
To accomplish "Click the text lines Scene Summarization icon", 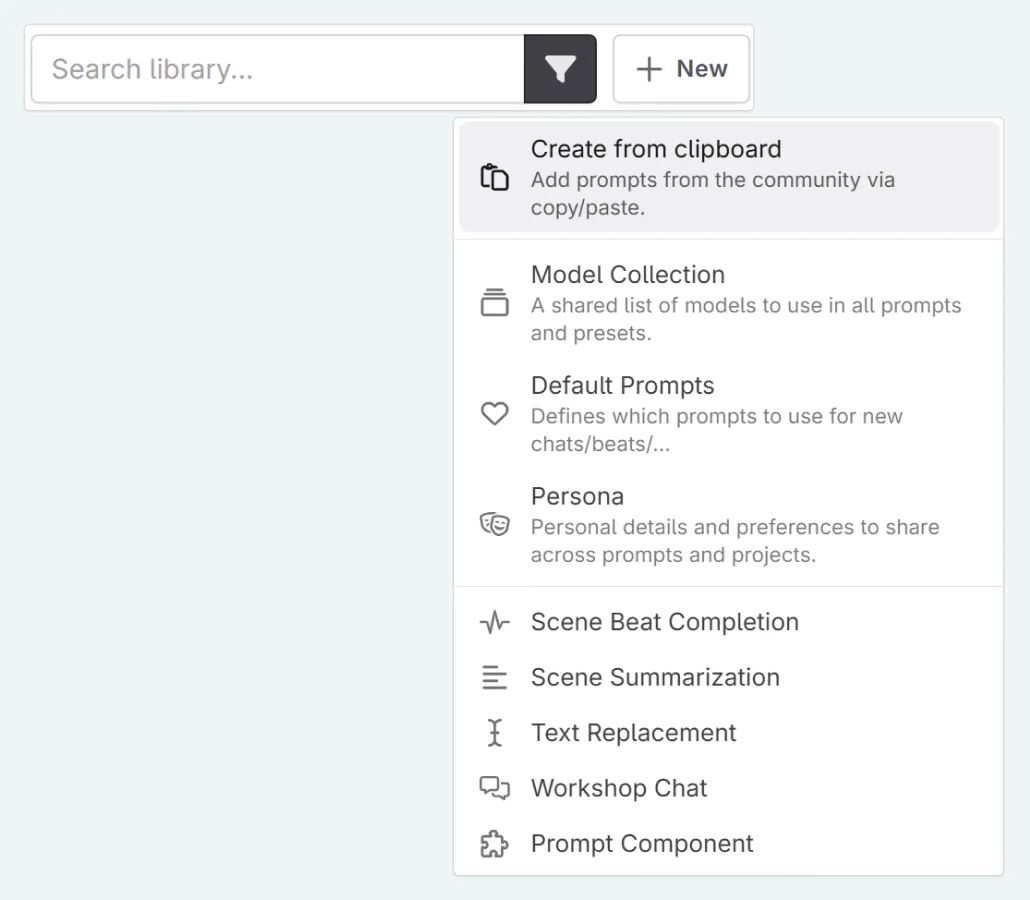I will click(495, 678).
